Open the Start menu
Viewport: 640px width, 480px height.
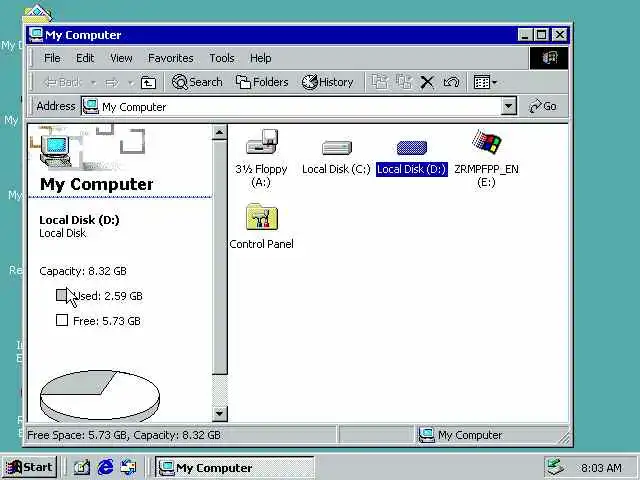pos(29,467)
